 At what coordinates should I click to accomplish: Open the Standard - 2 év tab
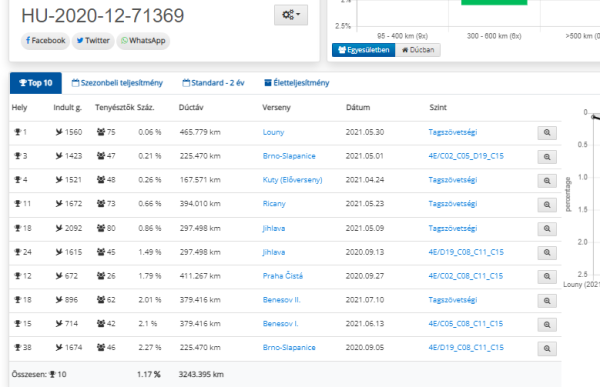213,83
